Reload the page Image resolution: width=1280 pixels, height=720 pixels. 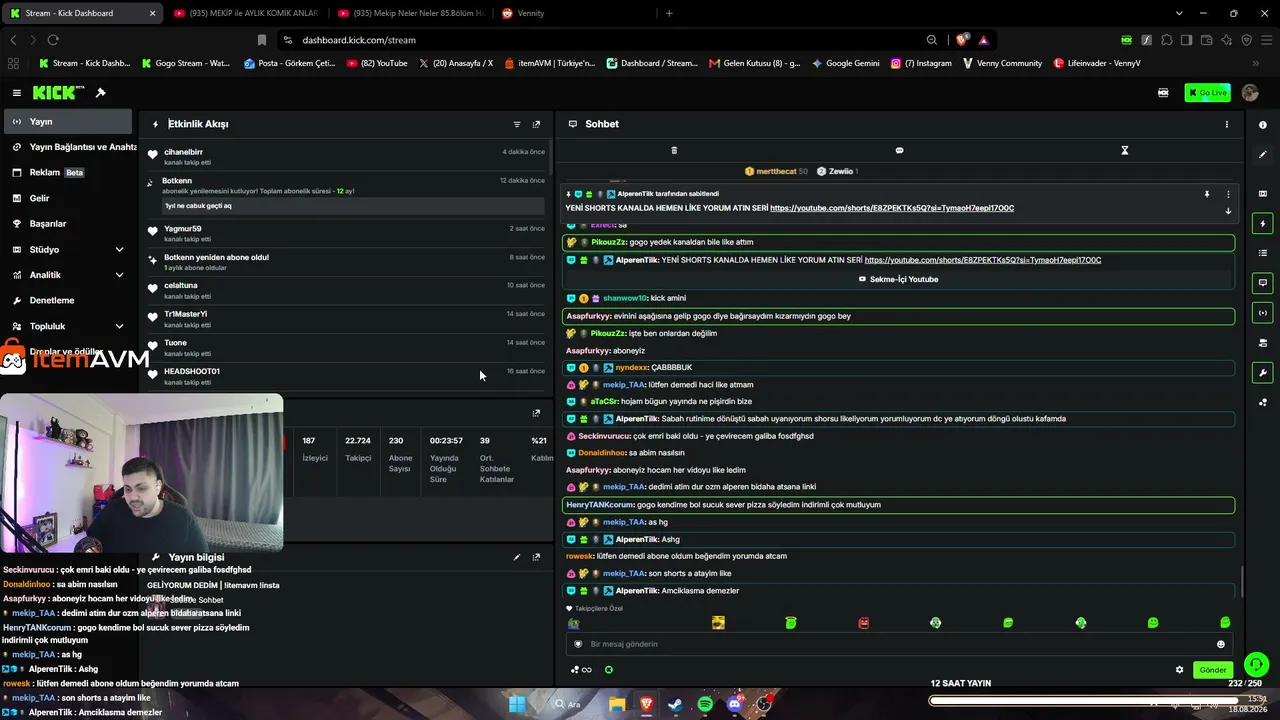click(53, 40)
